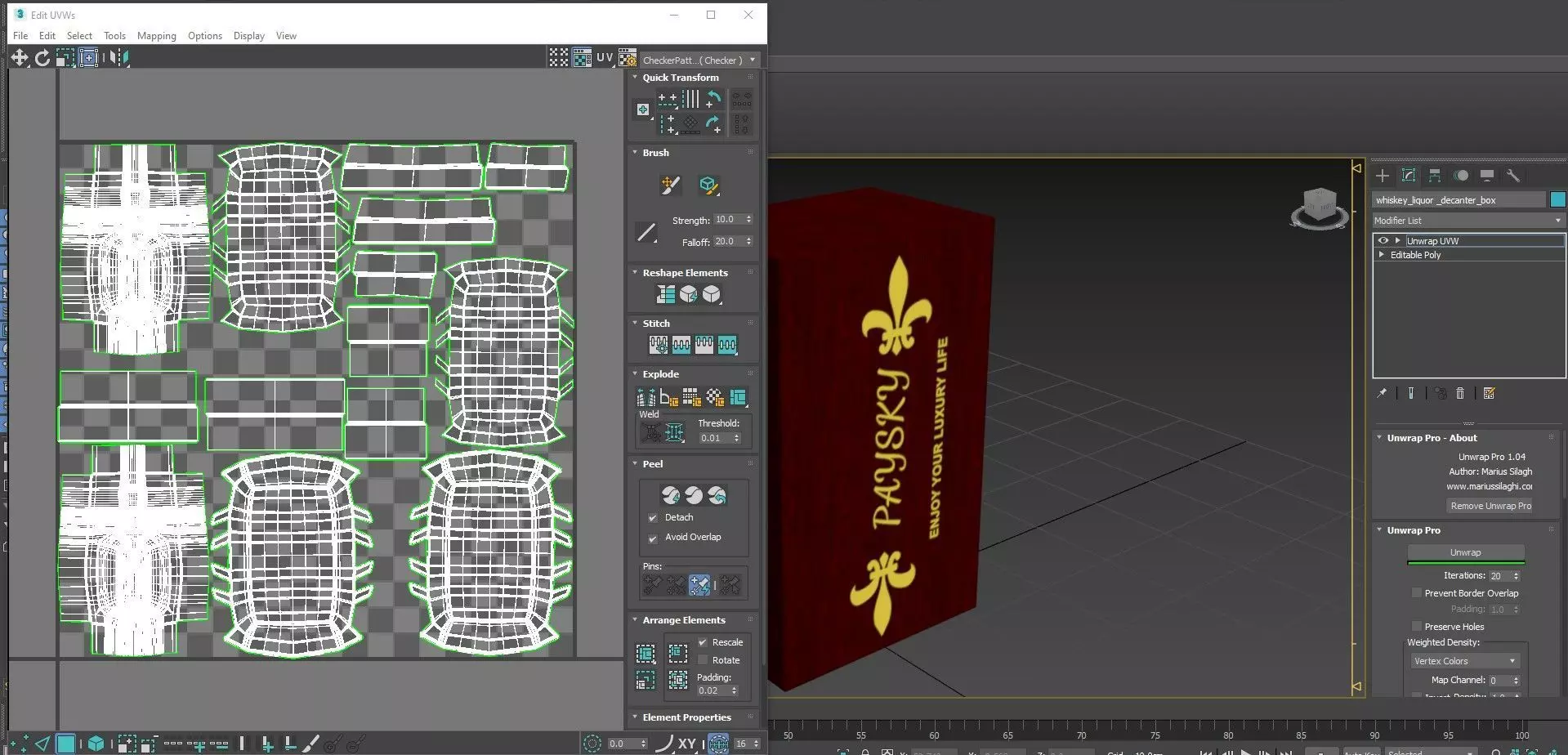Select Edge sub-object mode in bottom toolbar
The width and height of the screenshot is (1568, 755).
[42, 744]
